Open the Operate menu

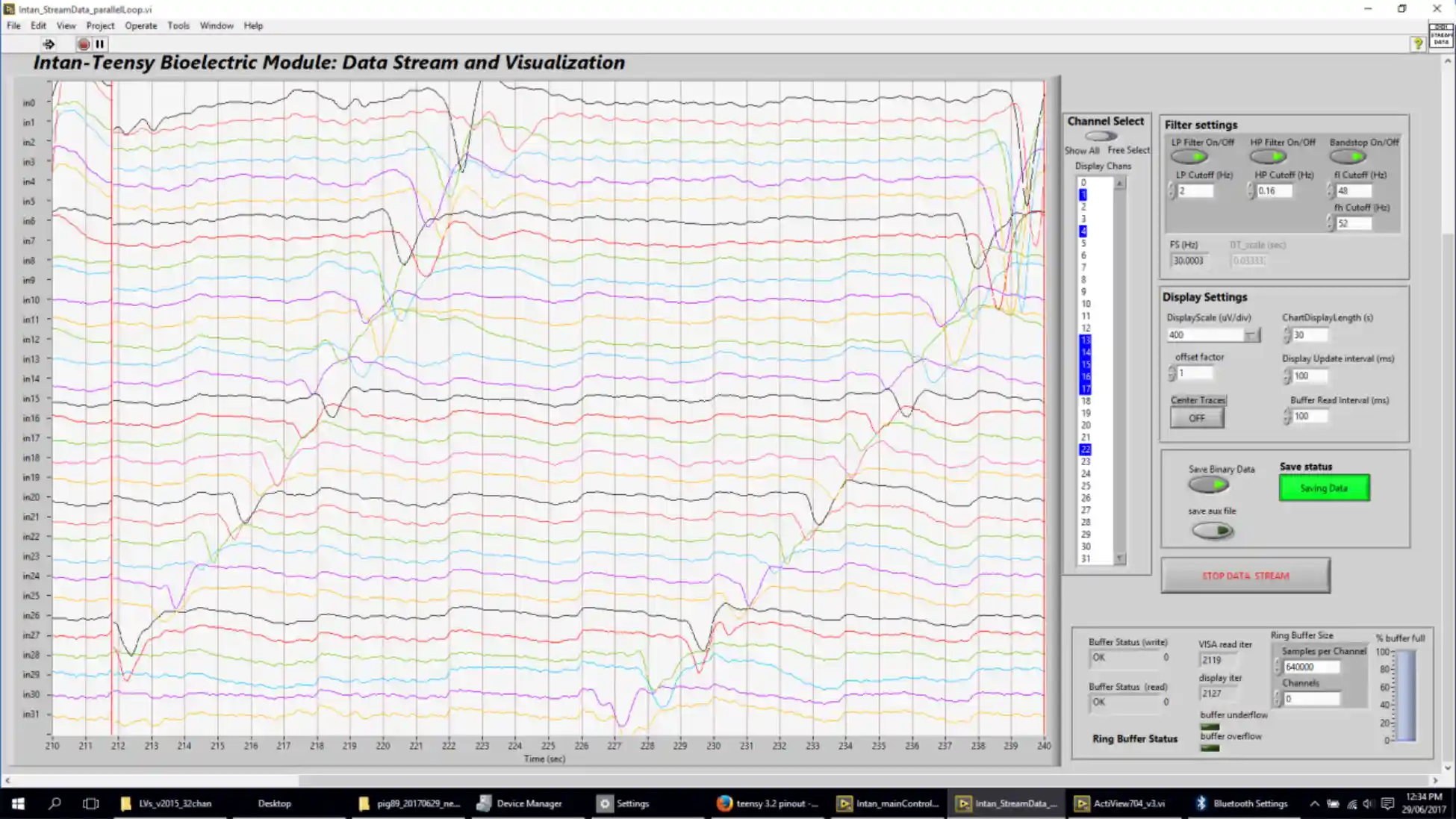140,25
